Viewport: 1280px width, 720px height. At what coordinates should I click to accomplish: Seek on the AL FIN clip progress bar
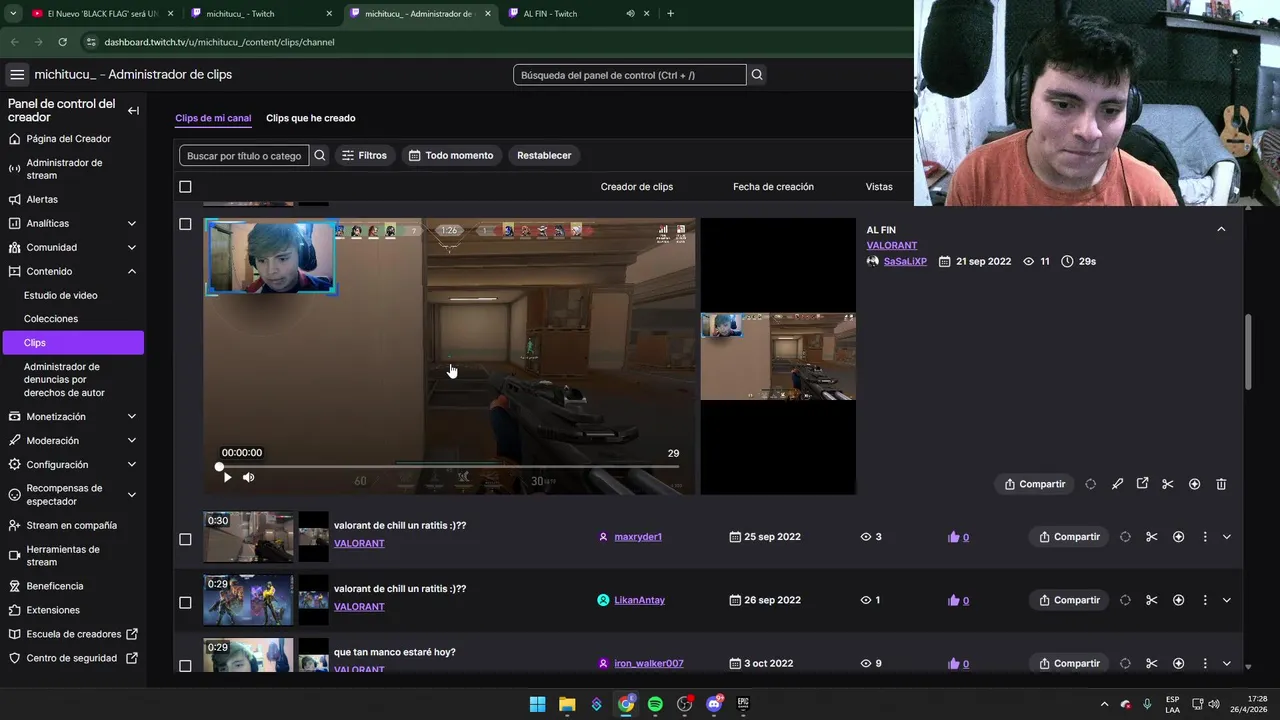pyautogui.click(x=449, y=466)
